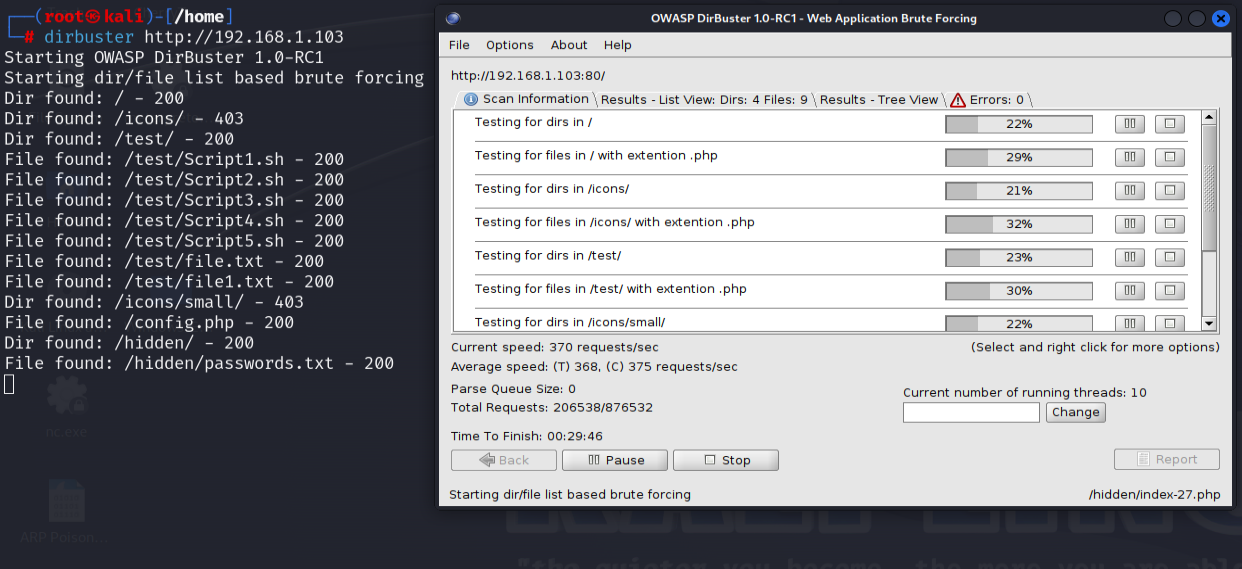Click the Report button
1242x569 pixels.
click(1167, 459)
